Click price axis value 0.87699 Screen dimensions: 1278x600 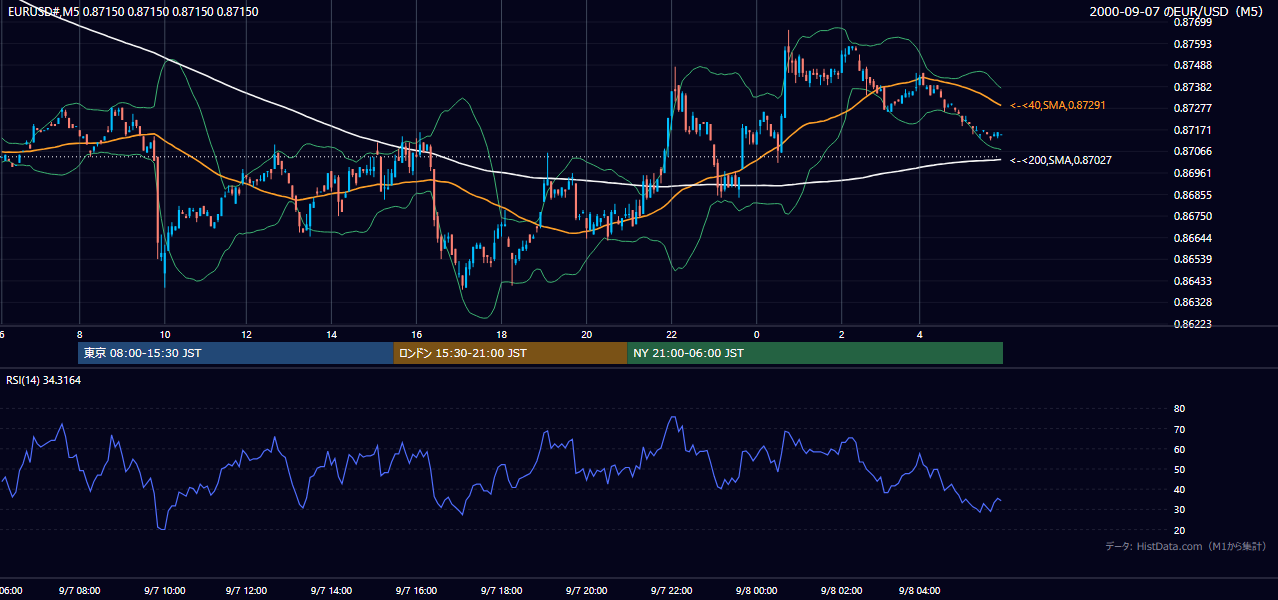[x=1192, y=22]
